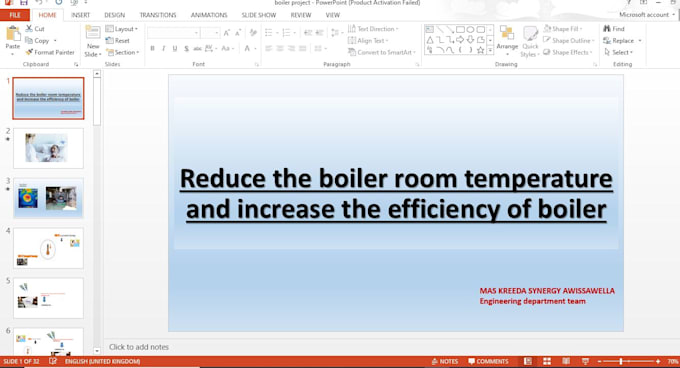Open the FILE tab
Viewport: 680px width, 368px height.
[x=15, y=15]
